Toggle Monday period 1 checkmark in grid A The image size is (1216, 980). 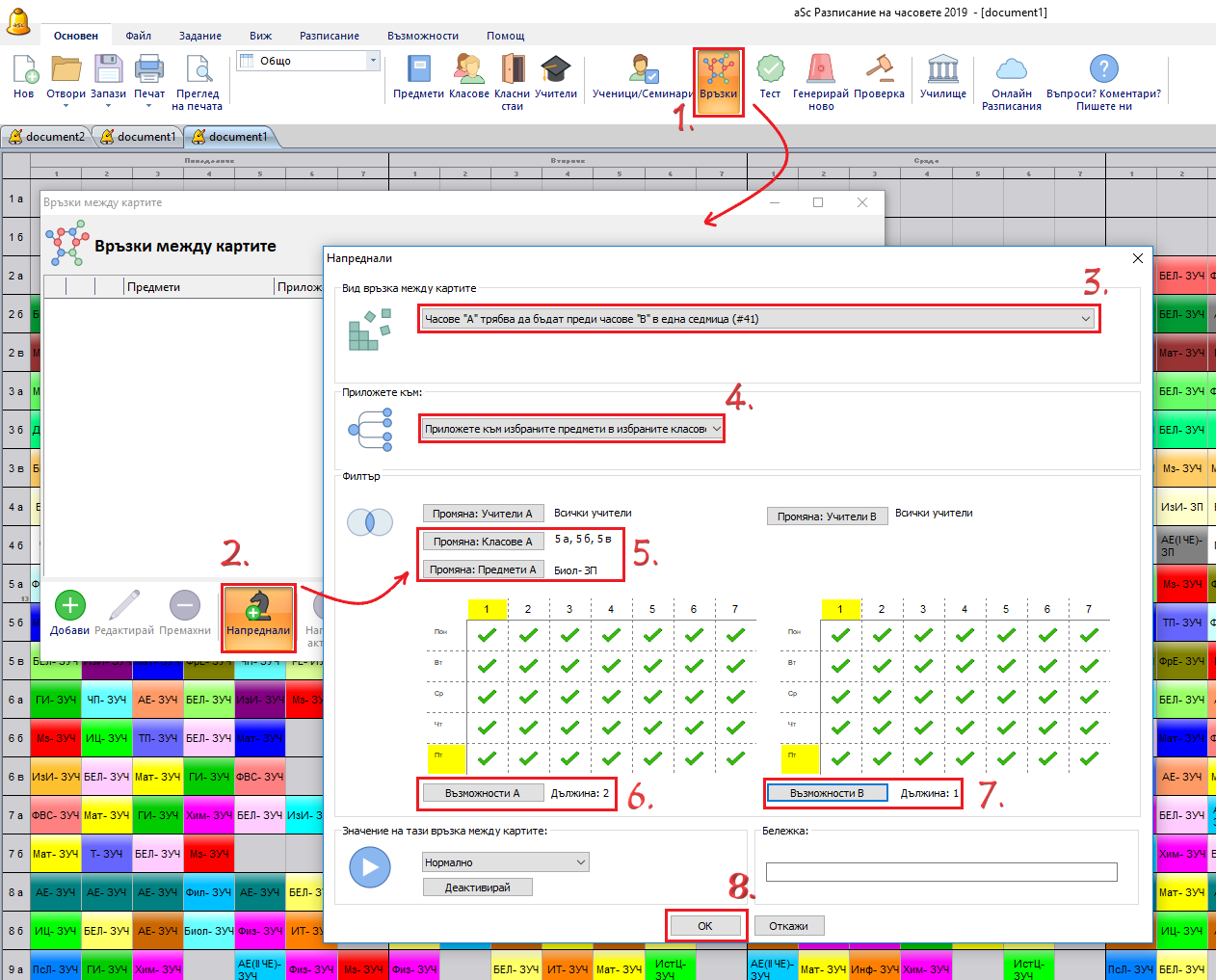(487, 635)
